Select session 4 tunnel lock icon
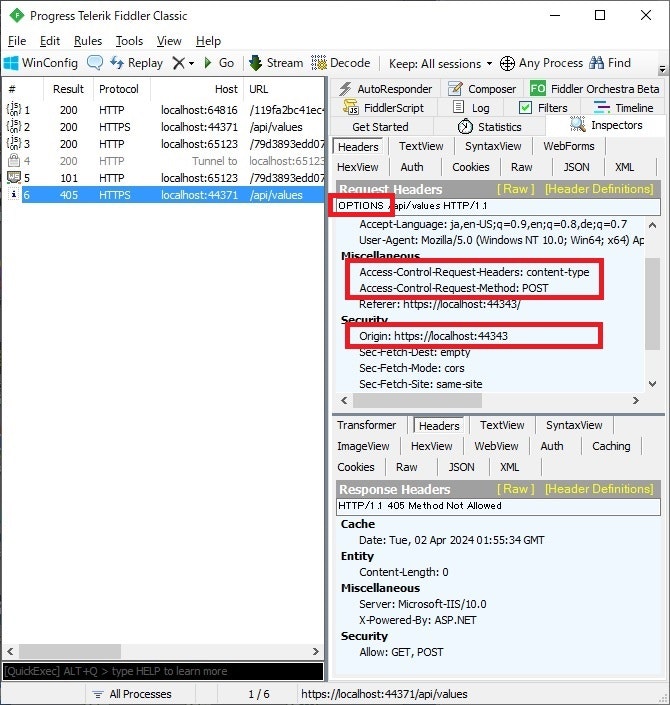Screen dimensions: 670x705 [14, 160]
